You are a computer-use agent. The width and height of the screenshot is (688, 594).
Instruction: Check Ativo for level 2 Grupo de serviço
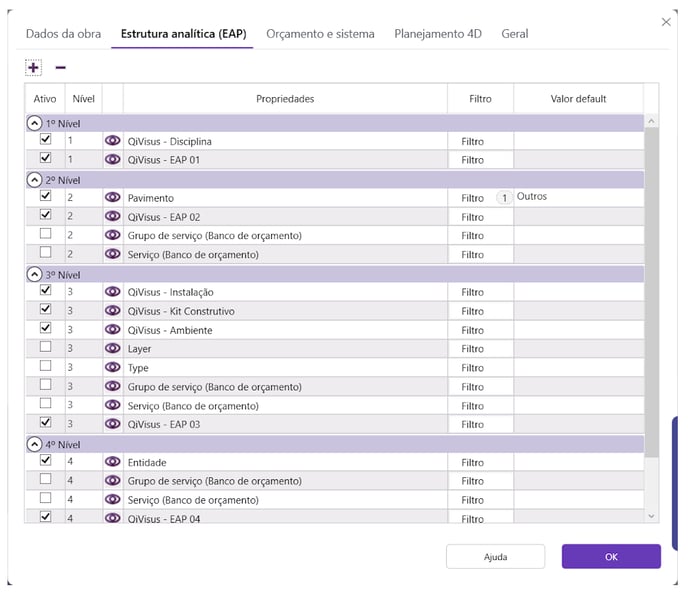45,235
